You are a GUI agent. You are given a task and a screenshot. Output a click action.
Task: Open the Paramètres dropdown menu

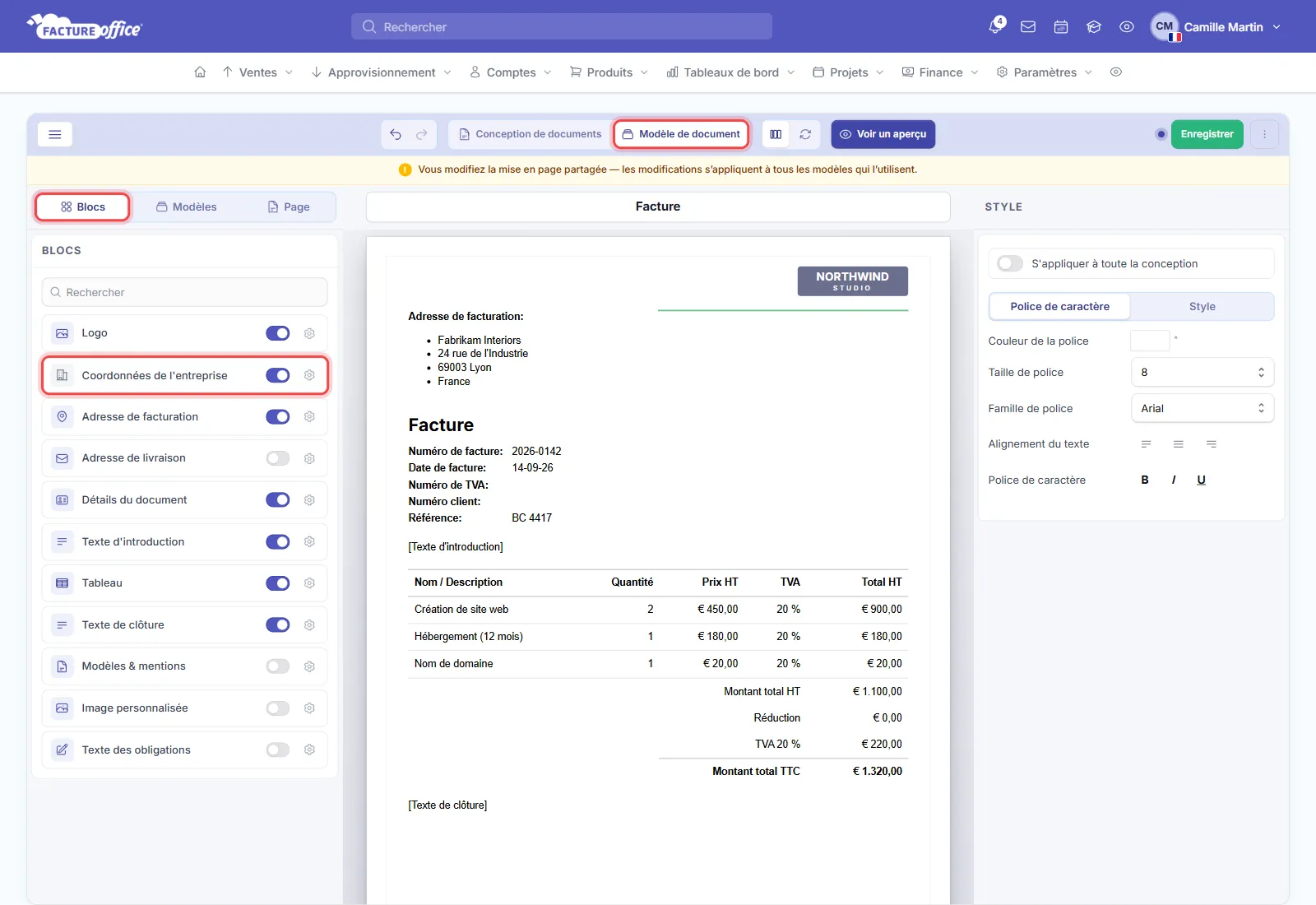[x=1045, y=72]
